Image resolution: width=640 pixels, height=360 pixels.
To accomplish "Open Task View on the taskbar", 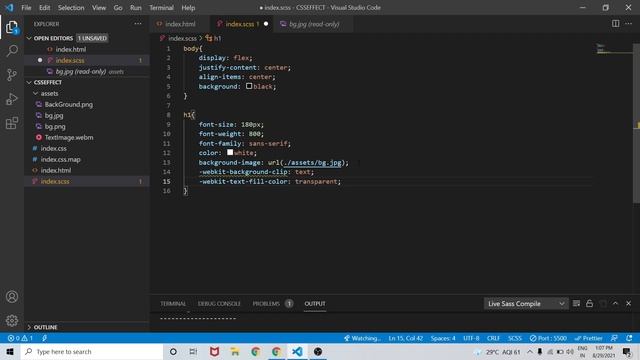I will click(193, 351).
